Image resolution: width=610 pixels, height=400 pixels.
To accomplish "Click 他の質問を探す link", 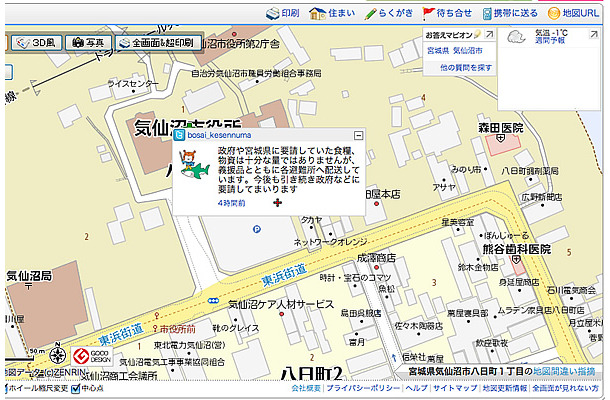I will pyautogui.click(x=466, y=68).
